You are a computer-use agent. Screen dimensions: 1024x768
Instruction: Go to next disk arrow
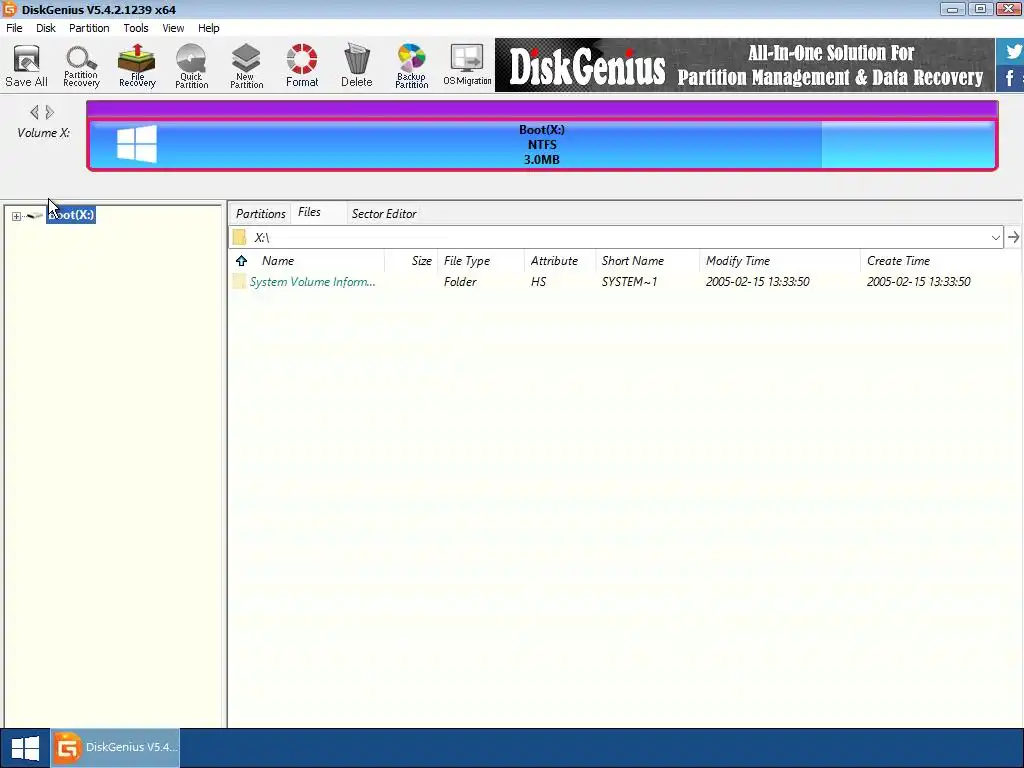point(50,112)
